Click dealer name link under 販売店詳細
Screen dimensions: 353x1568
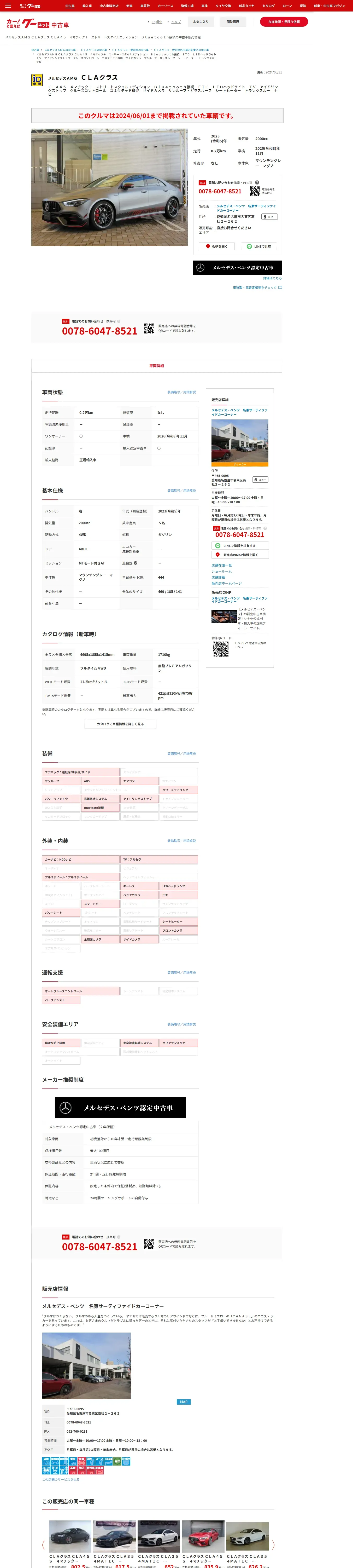coord(239,412)
